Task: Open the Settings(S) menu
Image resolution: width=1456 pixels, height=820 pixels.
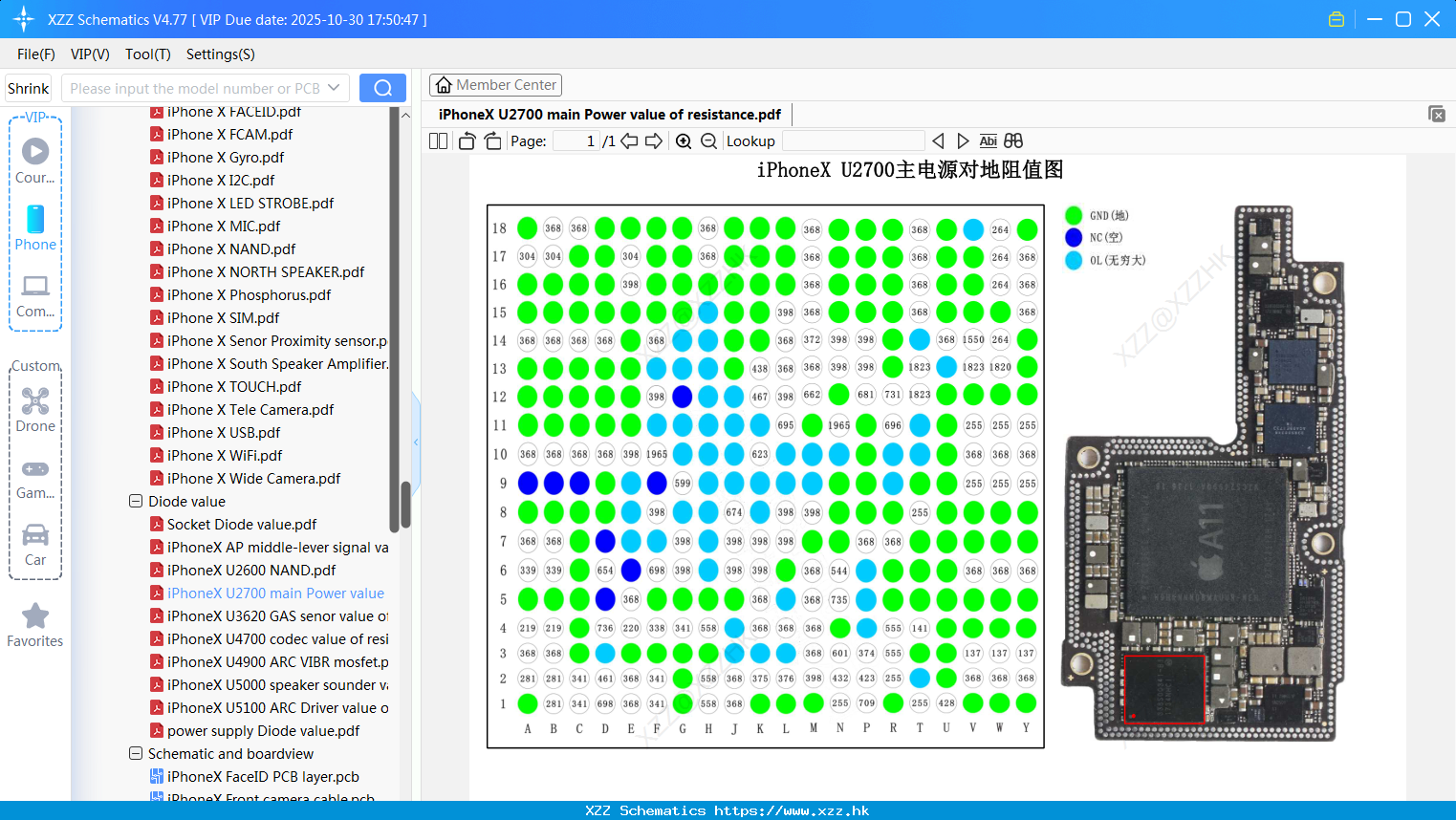Action: pyautogui.click(x=221, y=54)
